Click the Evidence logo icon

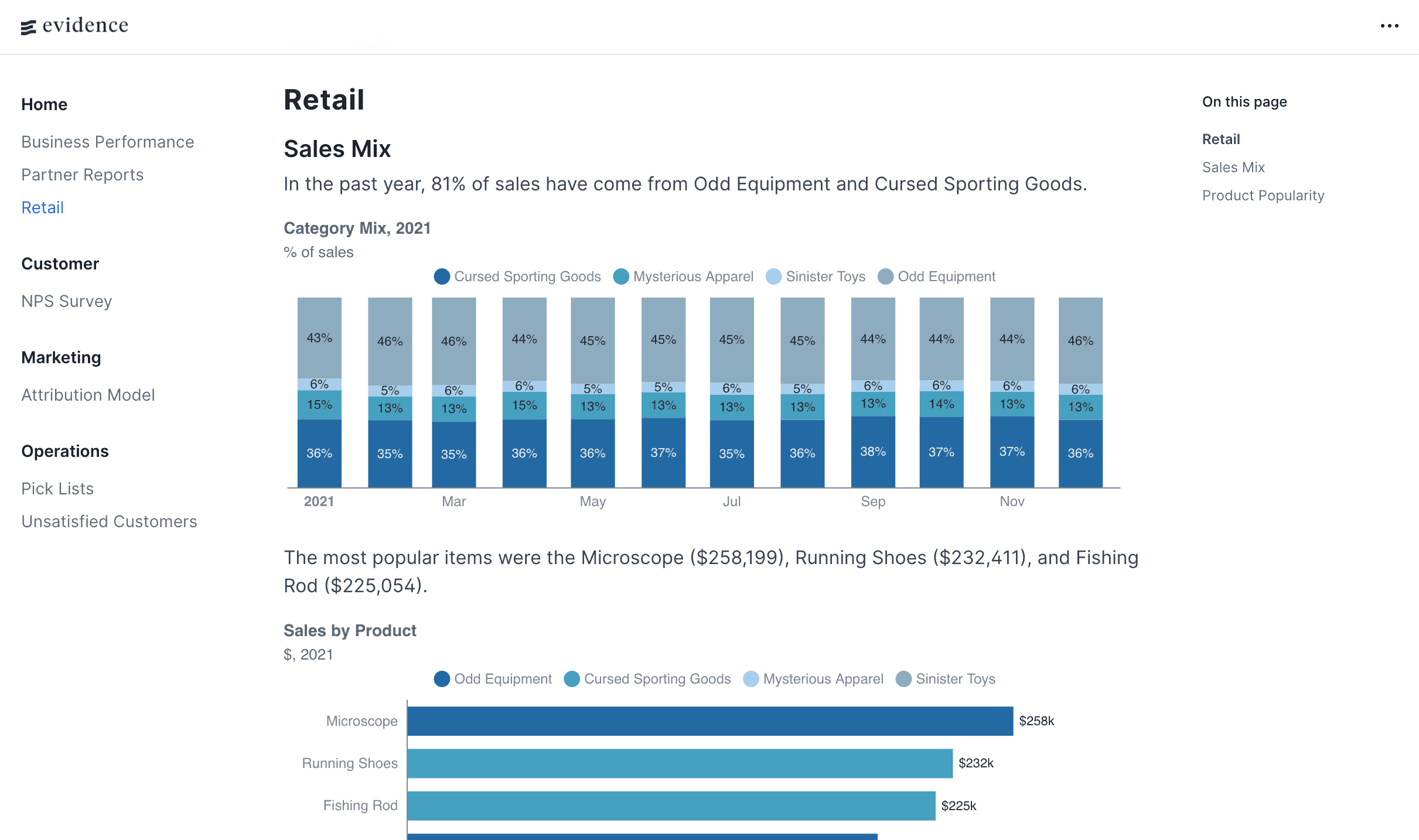pos(29,27)
